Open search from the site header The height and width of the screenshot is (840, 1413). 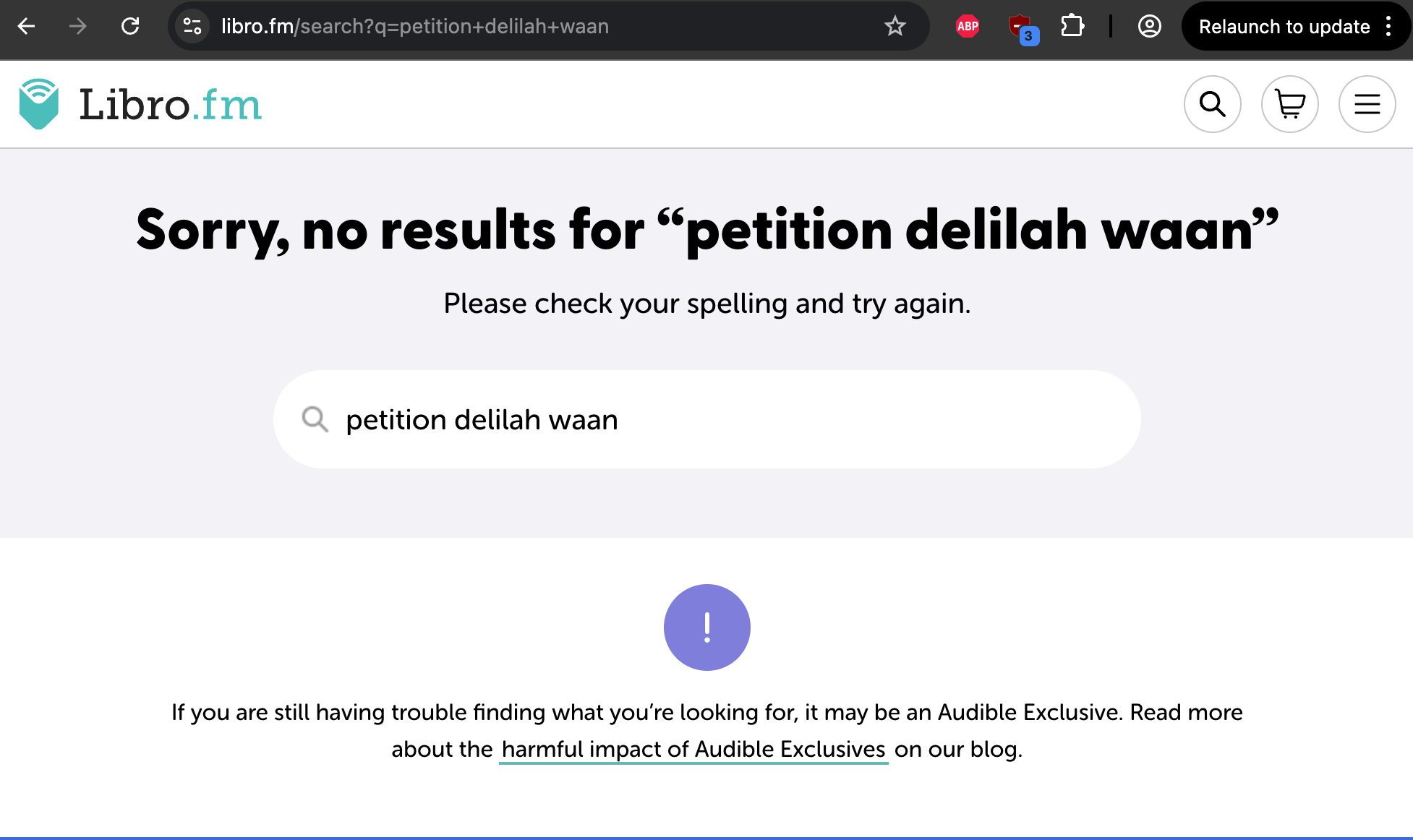click(1212, 105)
